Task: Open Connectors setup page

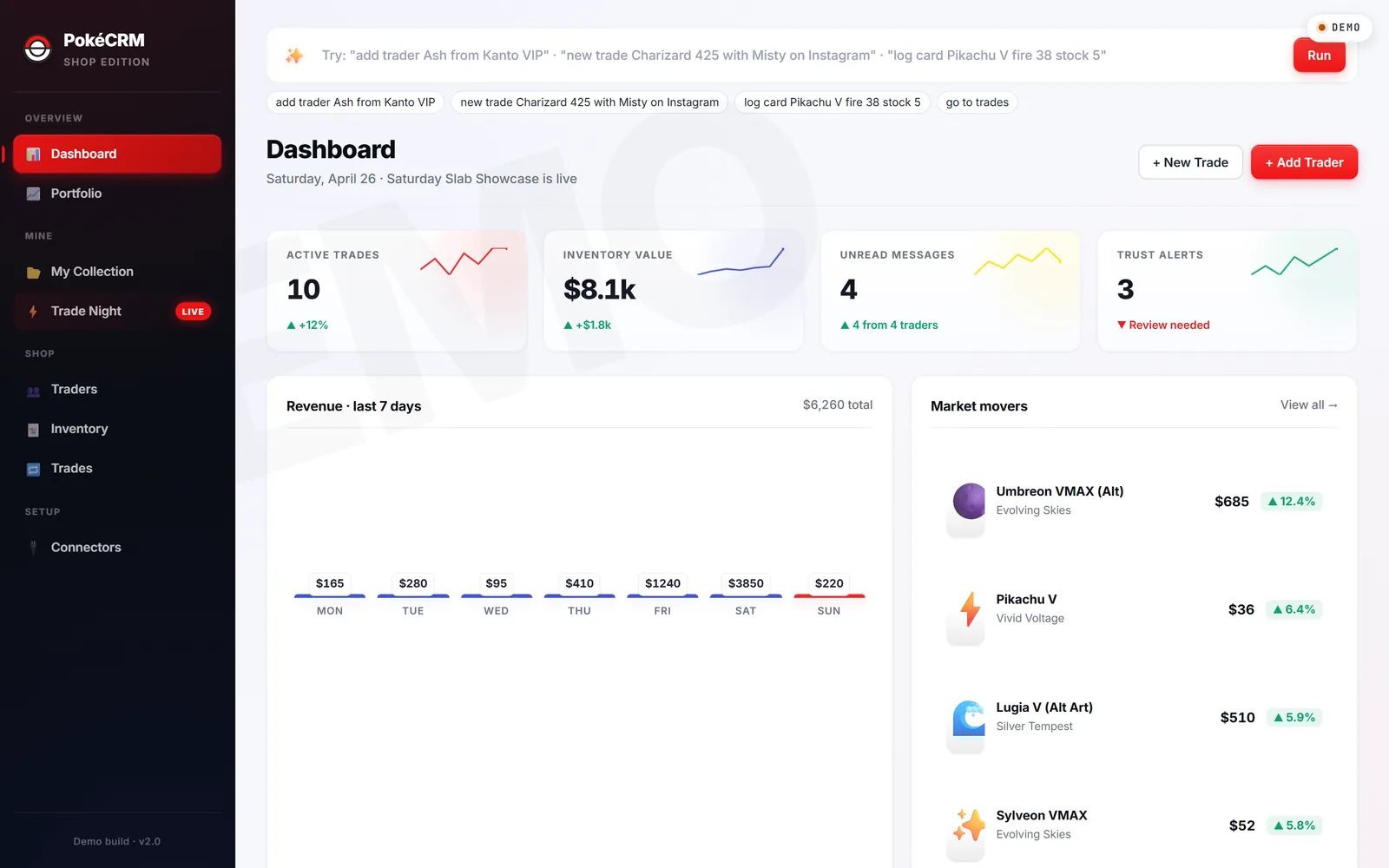Action: point(117,548)
